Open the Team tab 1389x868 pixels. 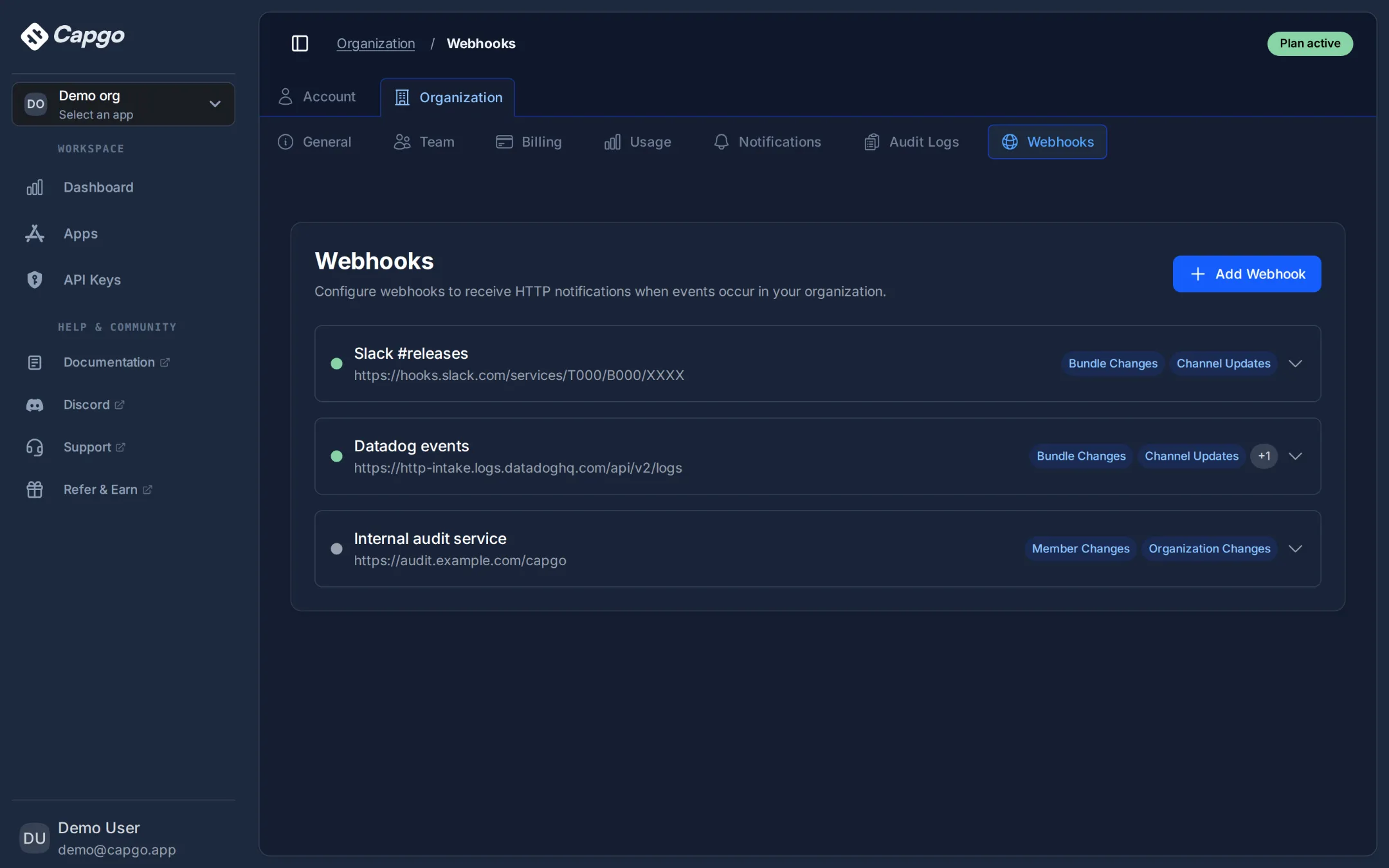pos(424,142)
